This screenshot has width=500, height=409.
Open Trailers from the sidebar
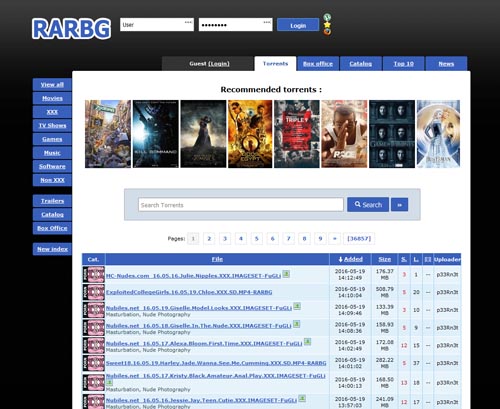point(52,201)
